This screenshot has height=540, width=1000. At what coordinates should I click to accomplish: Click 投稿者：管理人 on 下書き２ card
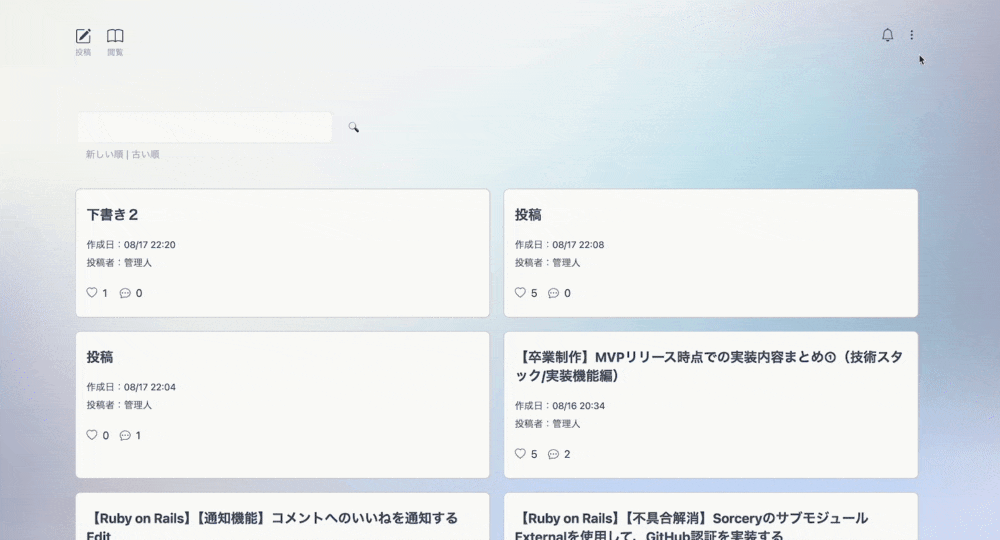pyautogui.click(x=119, y=263)
